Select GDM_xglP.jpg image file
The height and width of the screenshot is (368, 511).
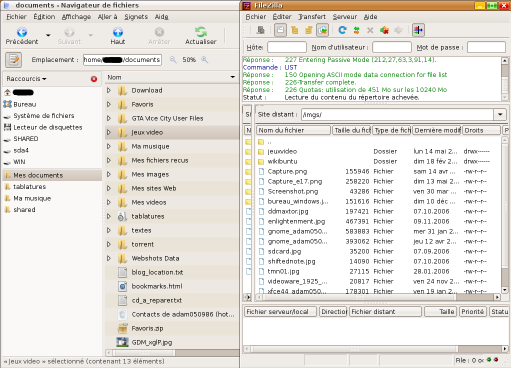pyautogui.click(x=152, y=342)
